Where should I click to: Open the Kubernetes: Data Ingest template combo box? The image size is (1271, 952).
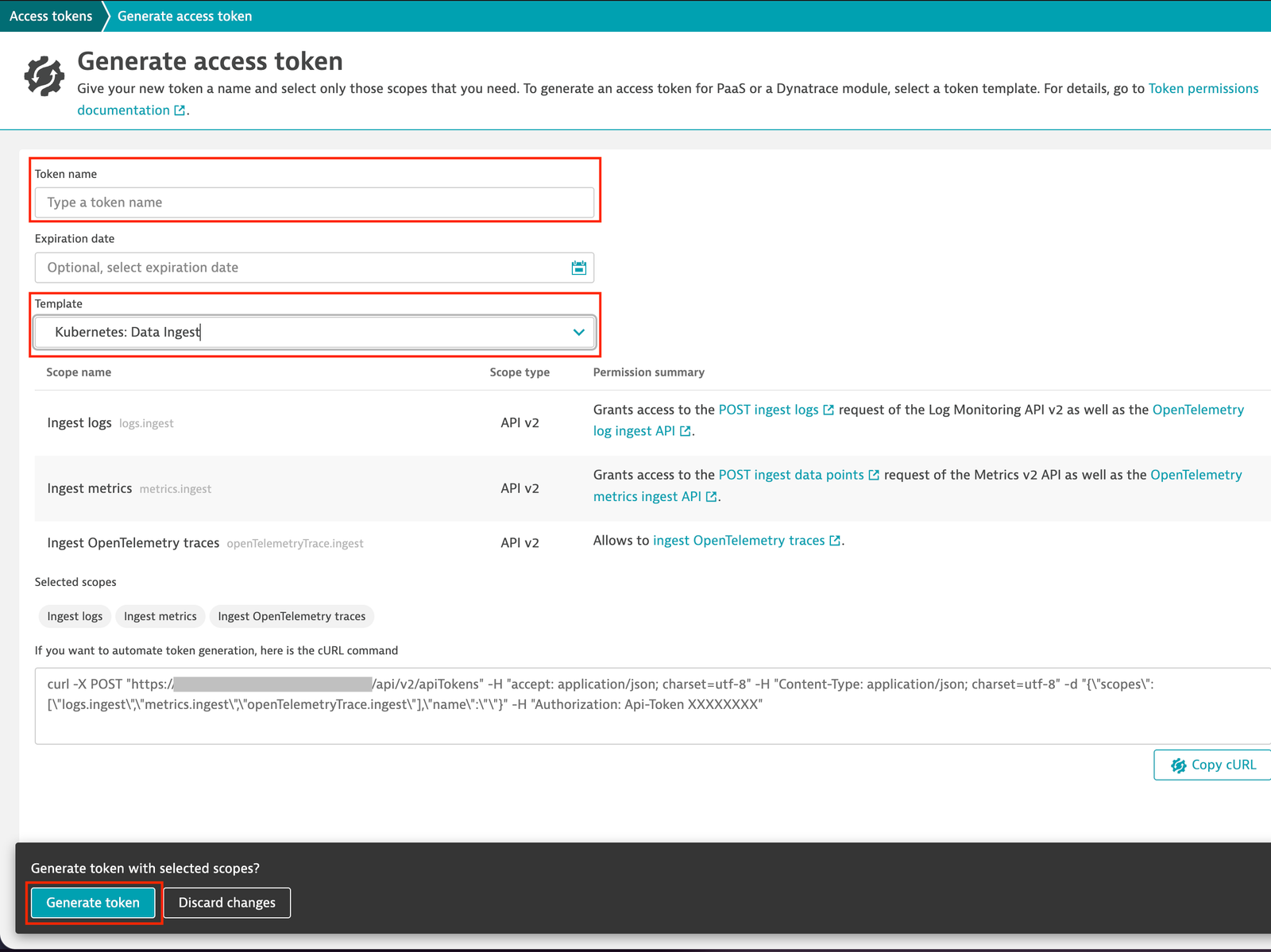(315, 332)
